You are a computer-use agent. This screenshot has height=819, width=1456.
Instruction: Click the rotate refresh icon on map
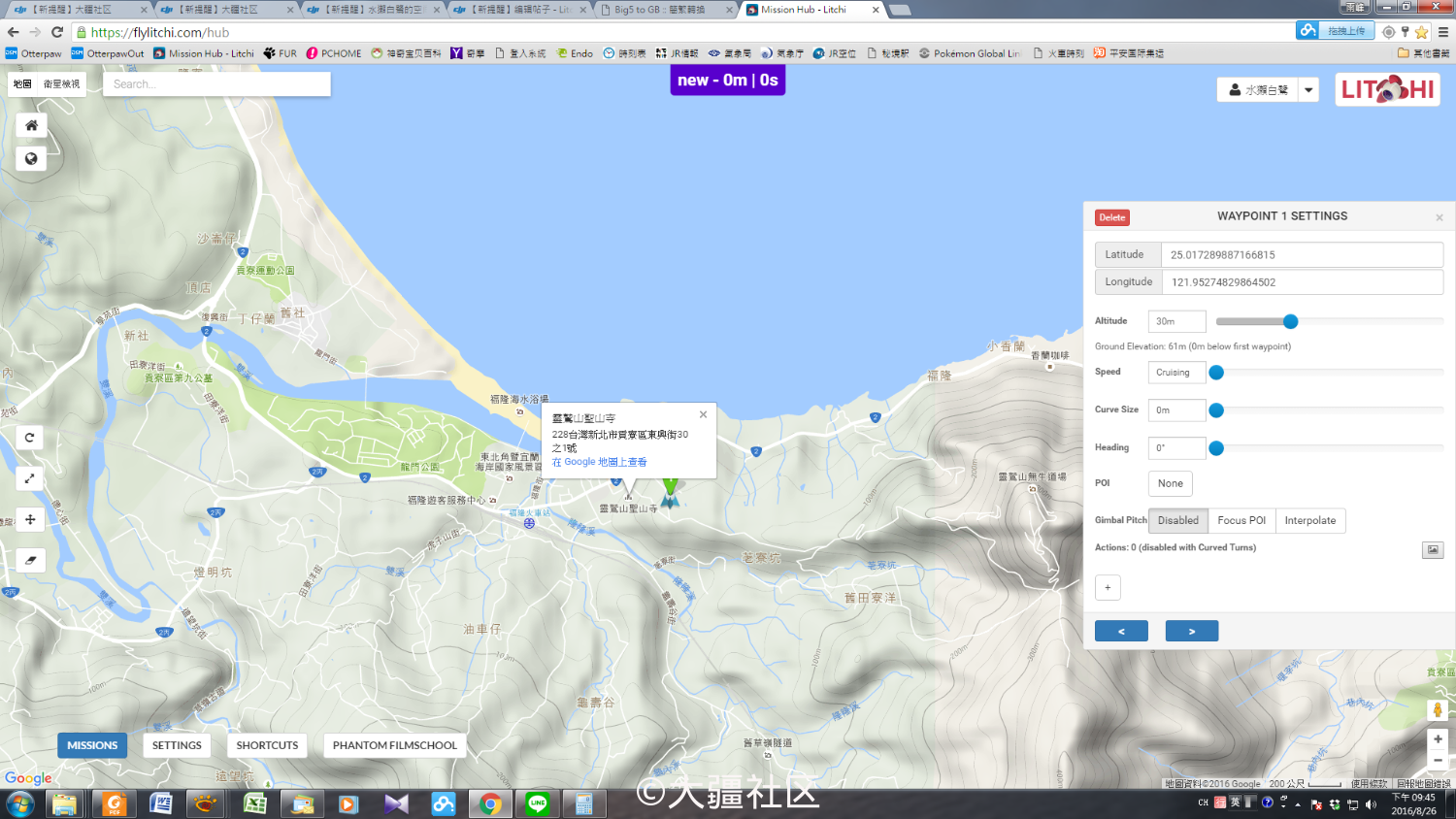point(30,438)
